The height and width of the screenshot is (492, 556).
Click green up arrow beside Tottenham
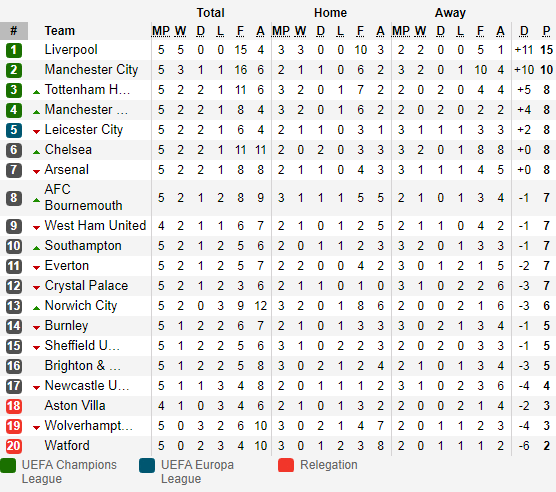(x=36, y=92)
